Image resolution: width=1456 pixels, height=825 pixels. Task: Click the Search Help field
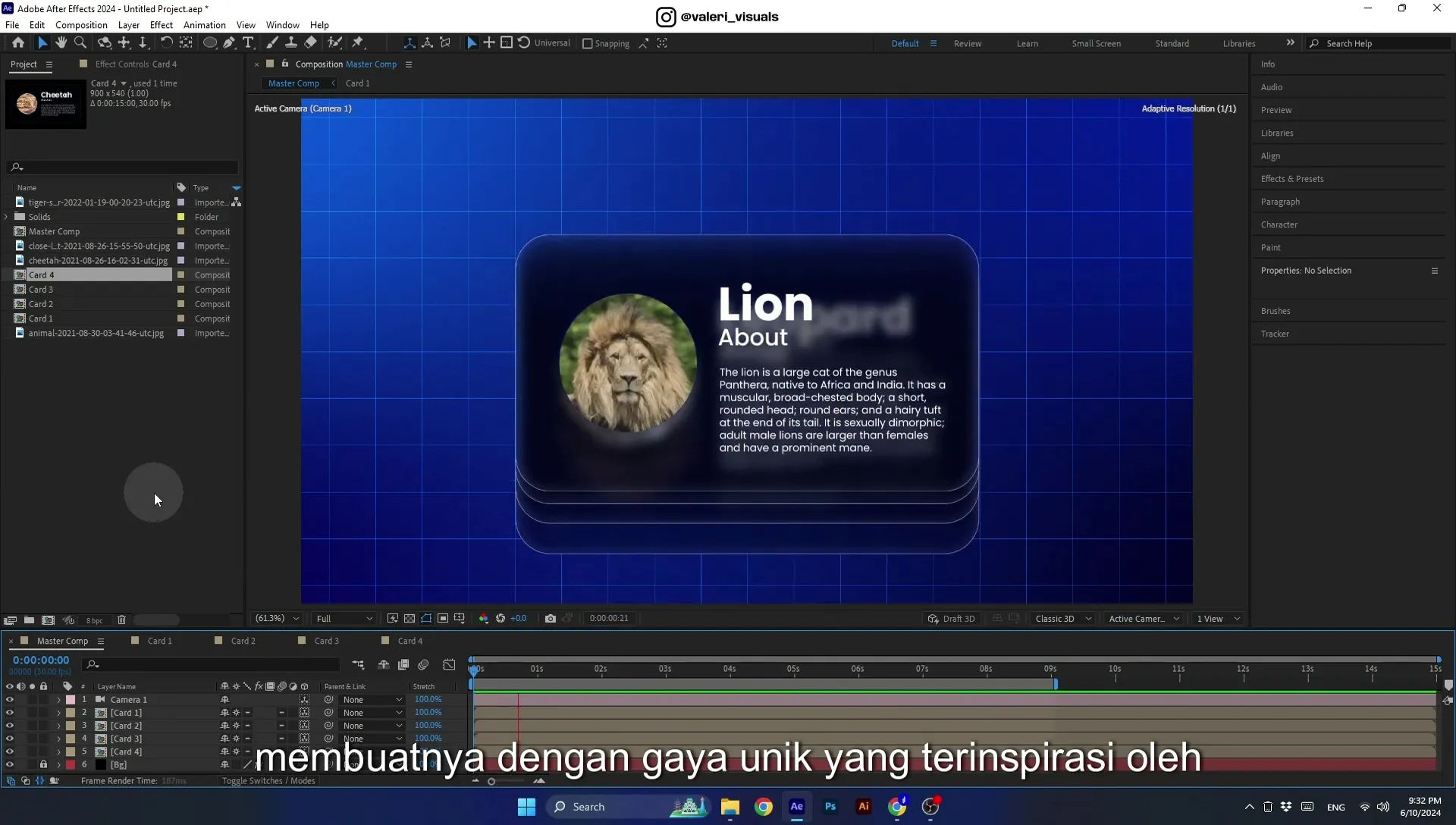(1380, 44)
